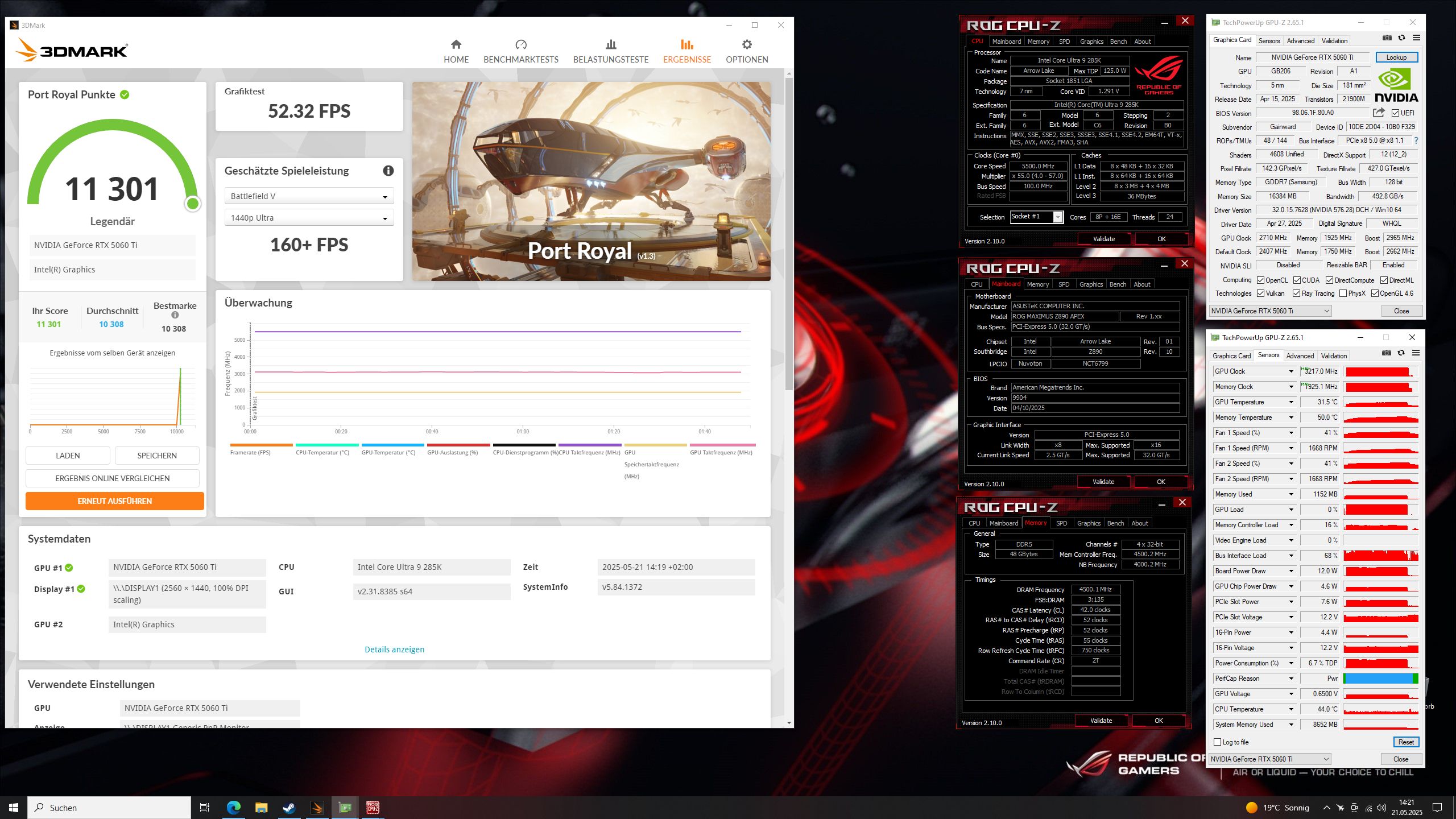The width and height of the screenshot is (1456, 819).
Task: Open BENCHMARKTESTS in 3DMark navigation
Action: click(521, 51)
